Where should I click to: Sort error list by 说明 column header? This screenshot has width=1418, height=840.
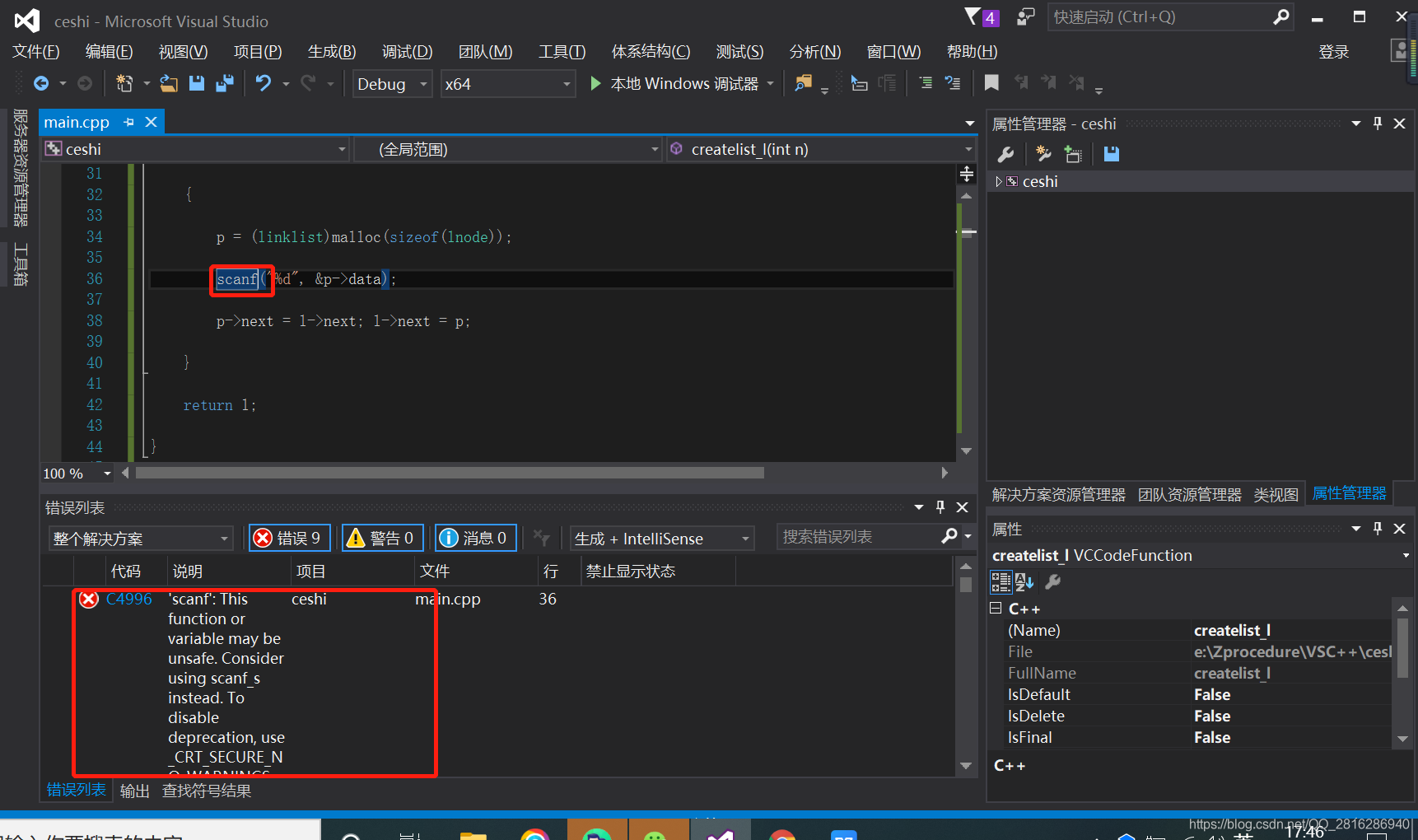pos(229,571)
